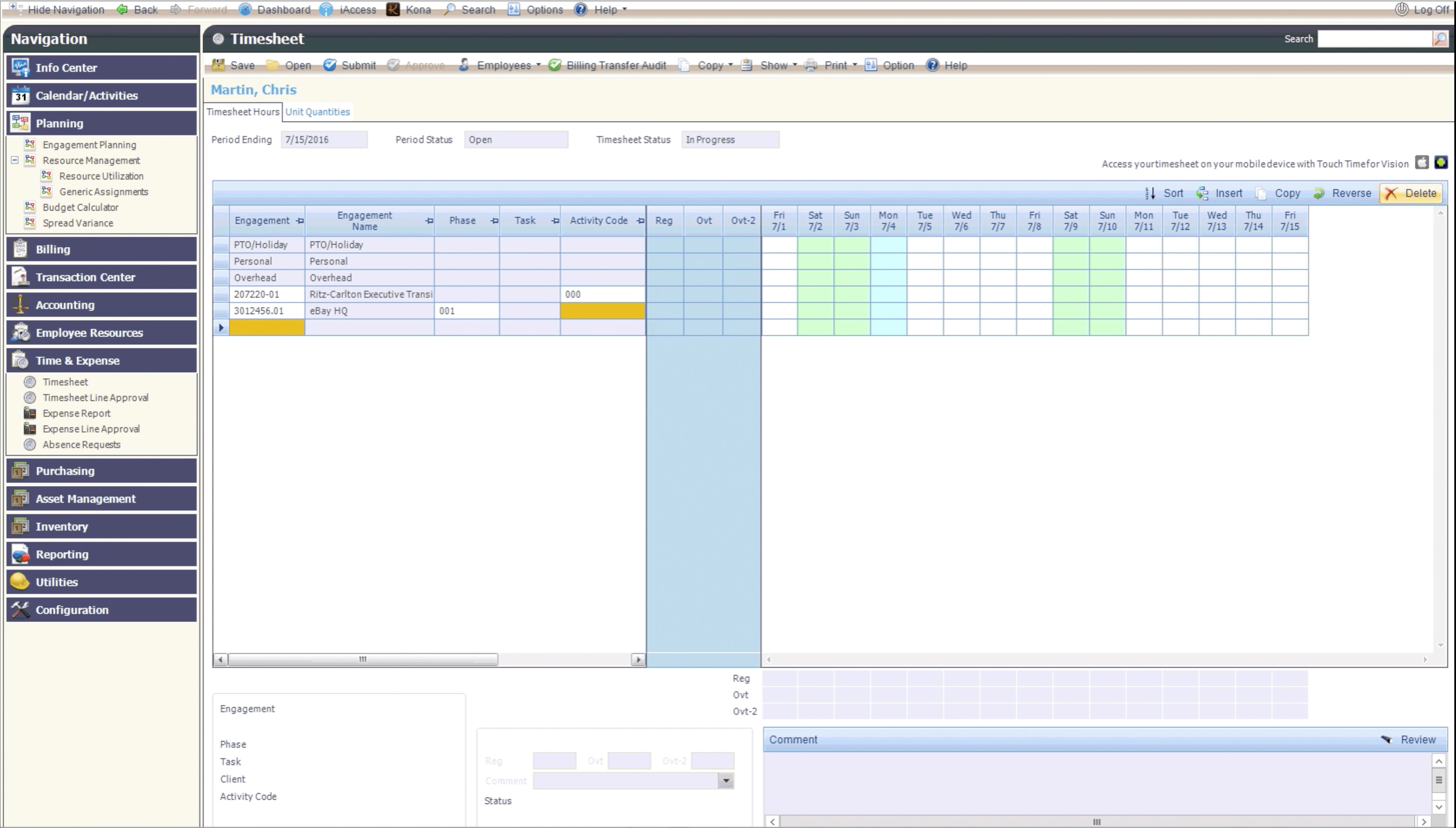
Task: Open Engagement Planning in navigation
Action: (89, 145)
